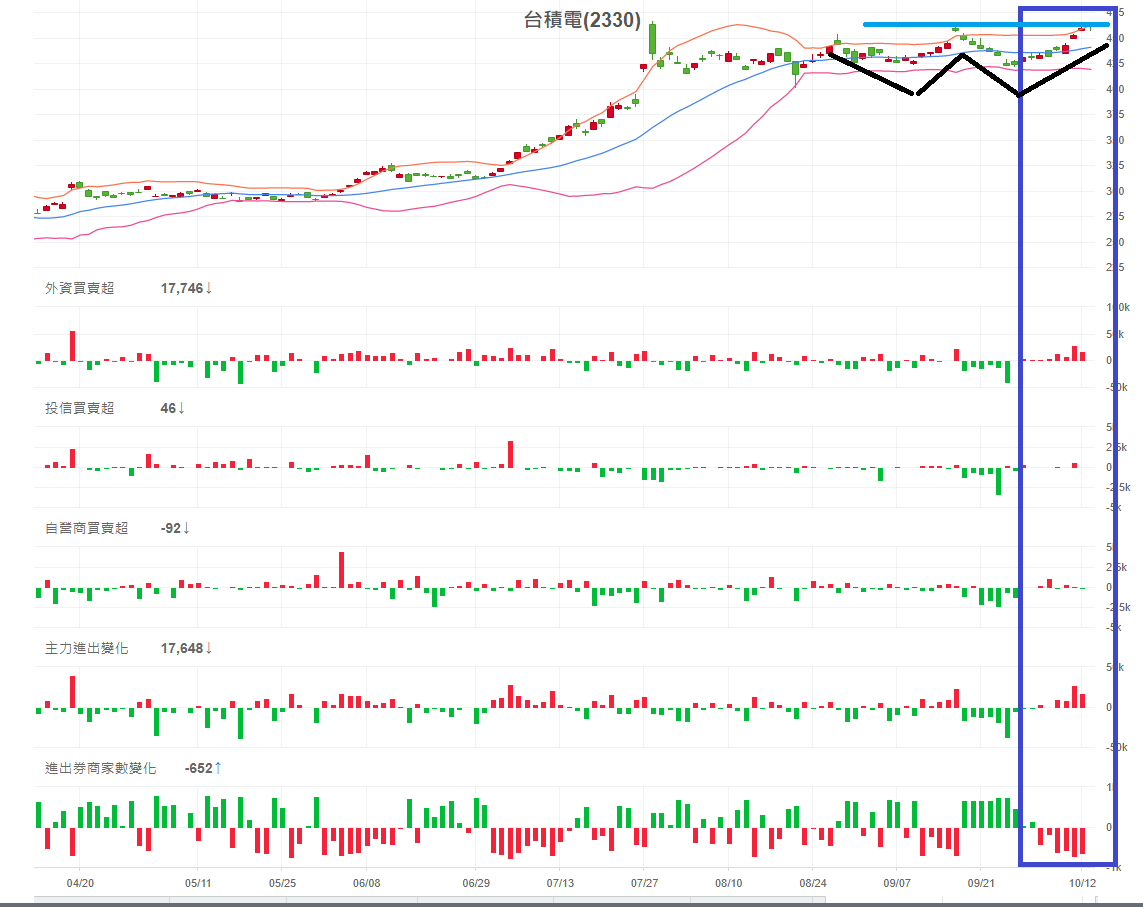
Task: Select the 外資買賣超 indicator label
Action: coord(79,288)
